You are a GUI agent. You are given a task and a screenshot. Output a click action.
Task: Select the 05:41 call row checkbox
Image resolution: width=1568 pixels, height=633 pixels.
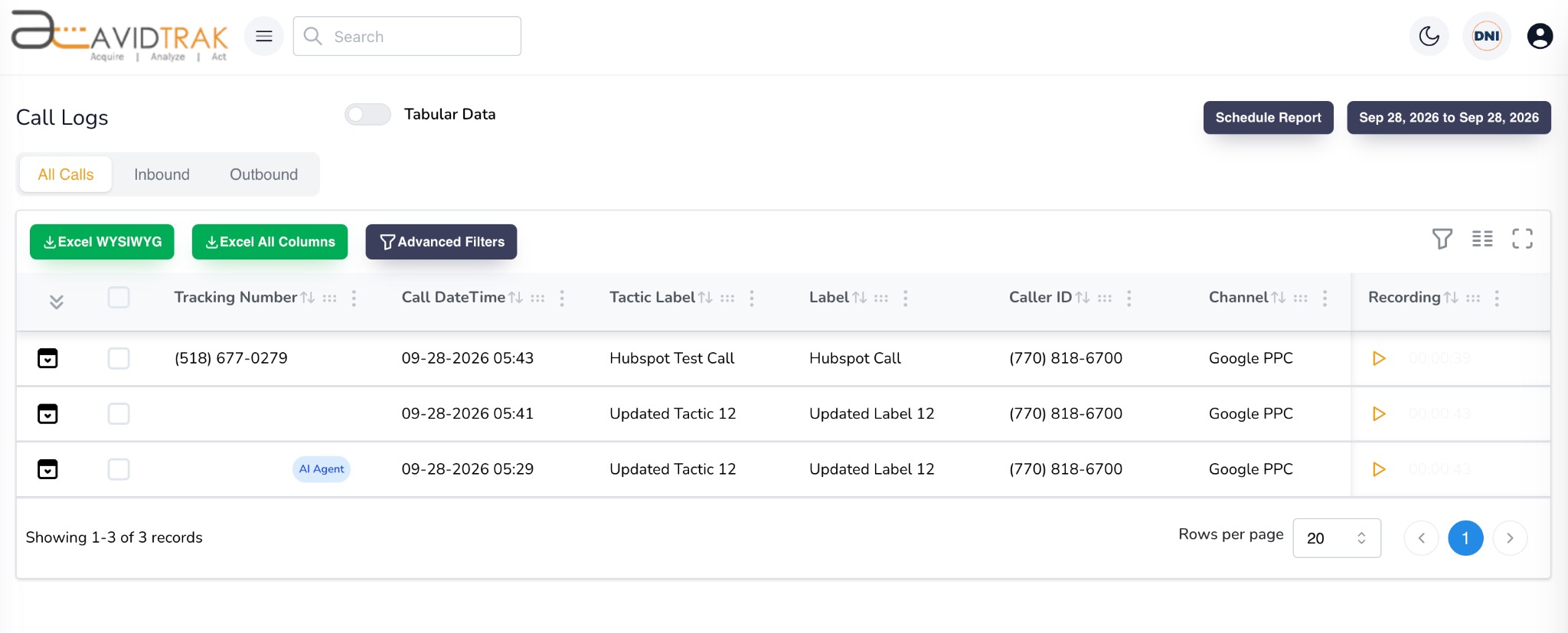(119, 414)
